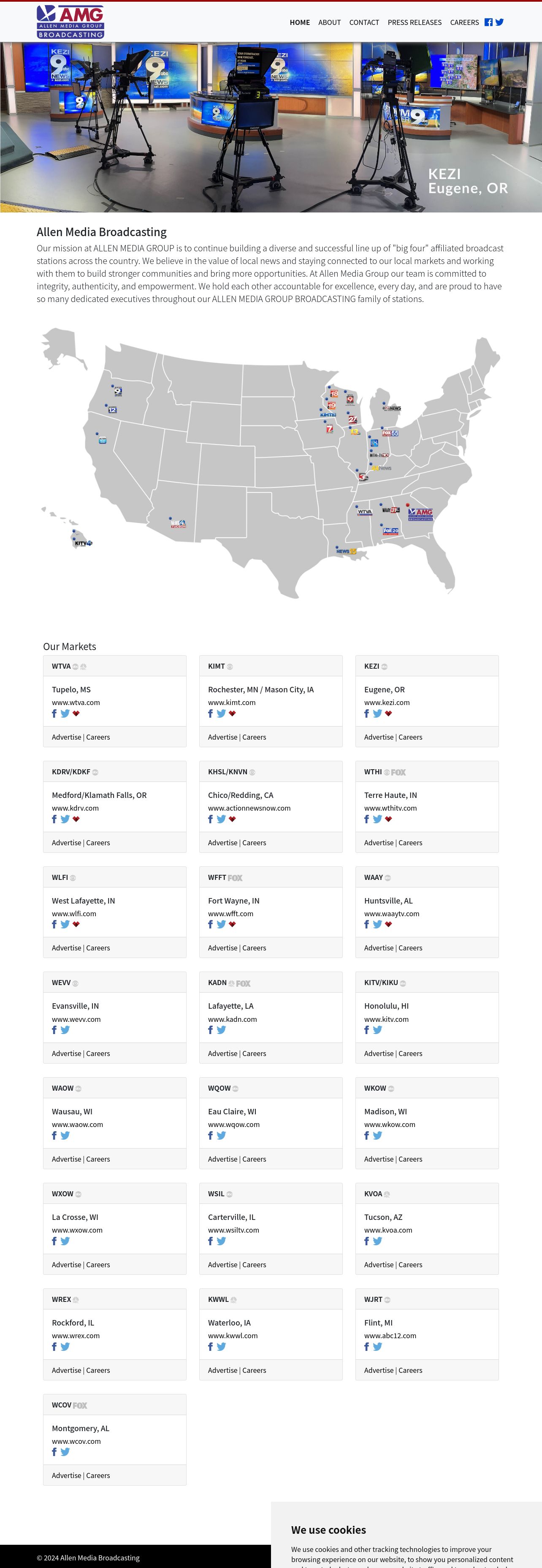Click Careers in the KITV/KIKU card
The height and width of the screenshot is (1568, 542).
point(410,1053)
